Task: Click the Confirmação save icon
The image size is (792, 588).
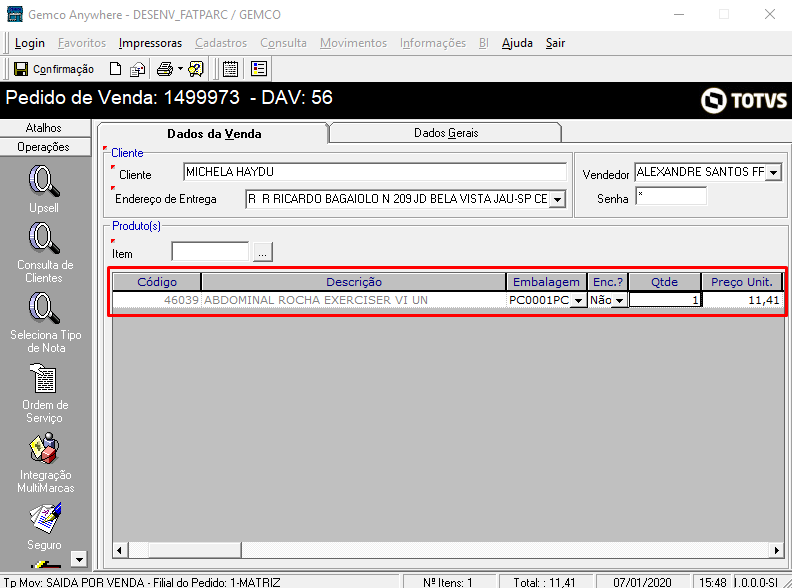Action: click(21, 69)
